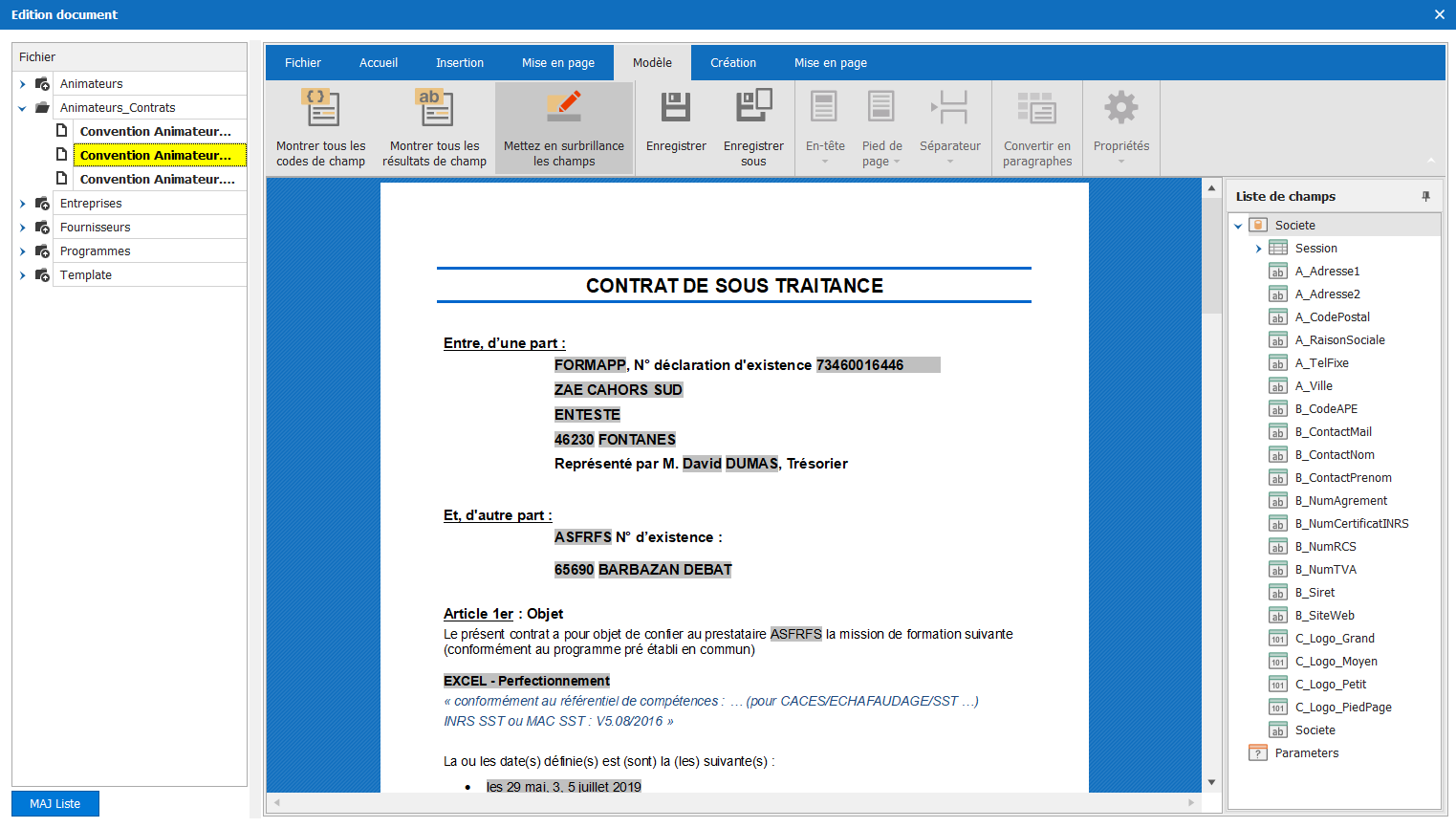Click the Enregistrer sous icon
This screenshot has width=1456, height=828.
pos(753,107)
